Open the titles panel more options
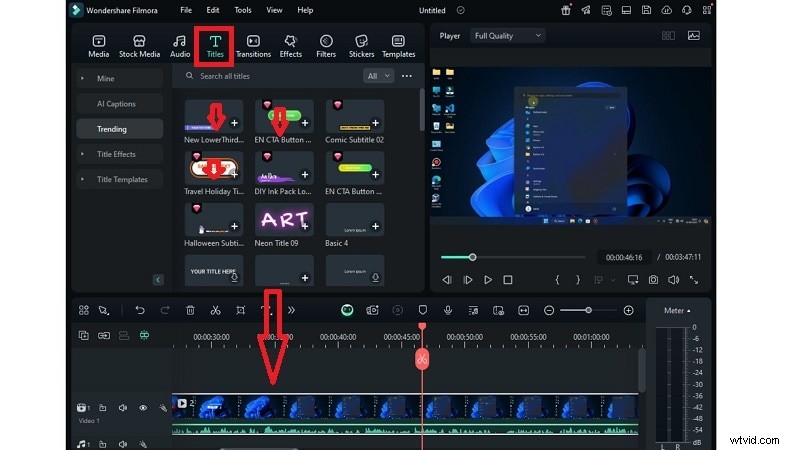Screen dimensions: 800x450 pyautogui.click(x=407, y=76)
